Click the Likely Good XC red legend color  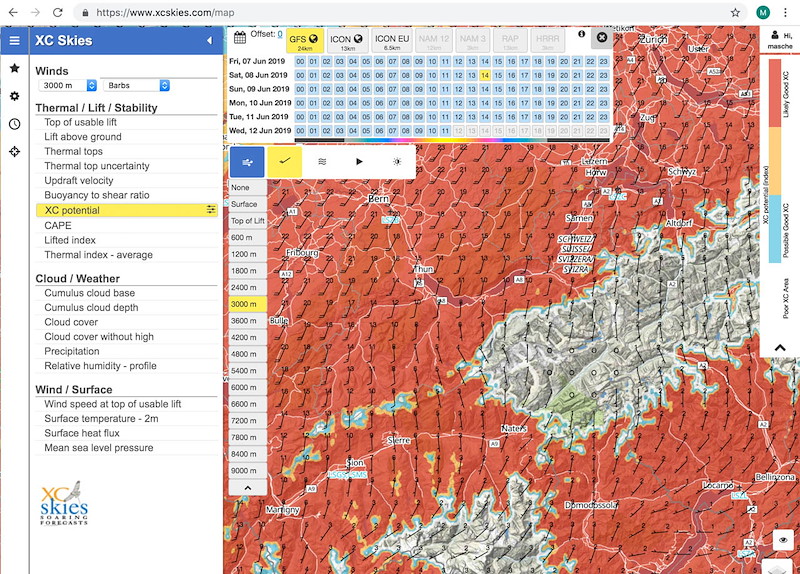point(774,93)
